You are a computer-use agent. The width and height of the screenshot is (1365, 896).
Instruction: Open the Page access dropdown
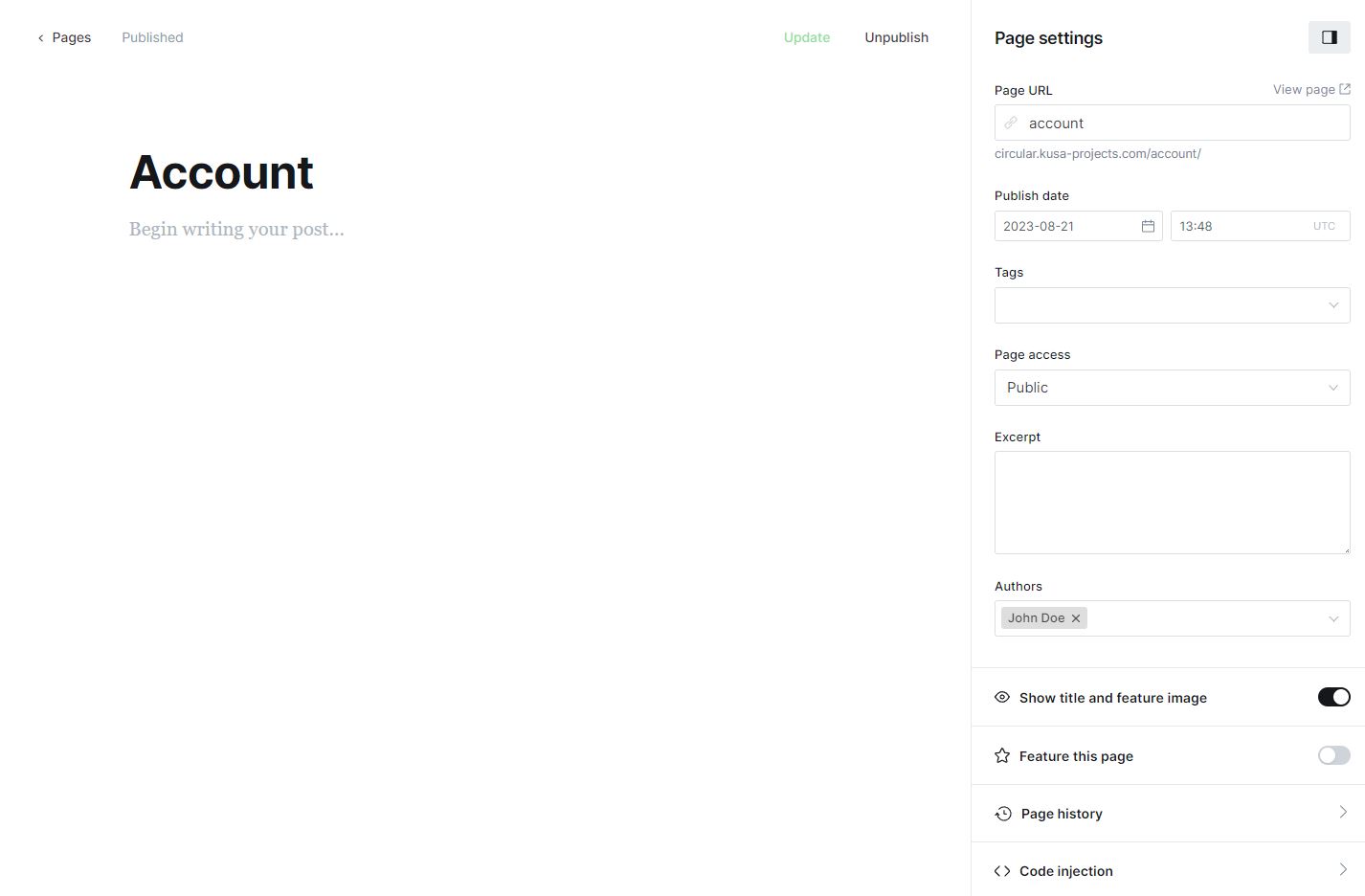[x=1333, y=388]
